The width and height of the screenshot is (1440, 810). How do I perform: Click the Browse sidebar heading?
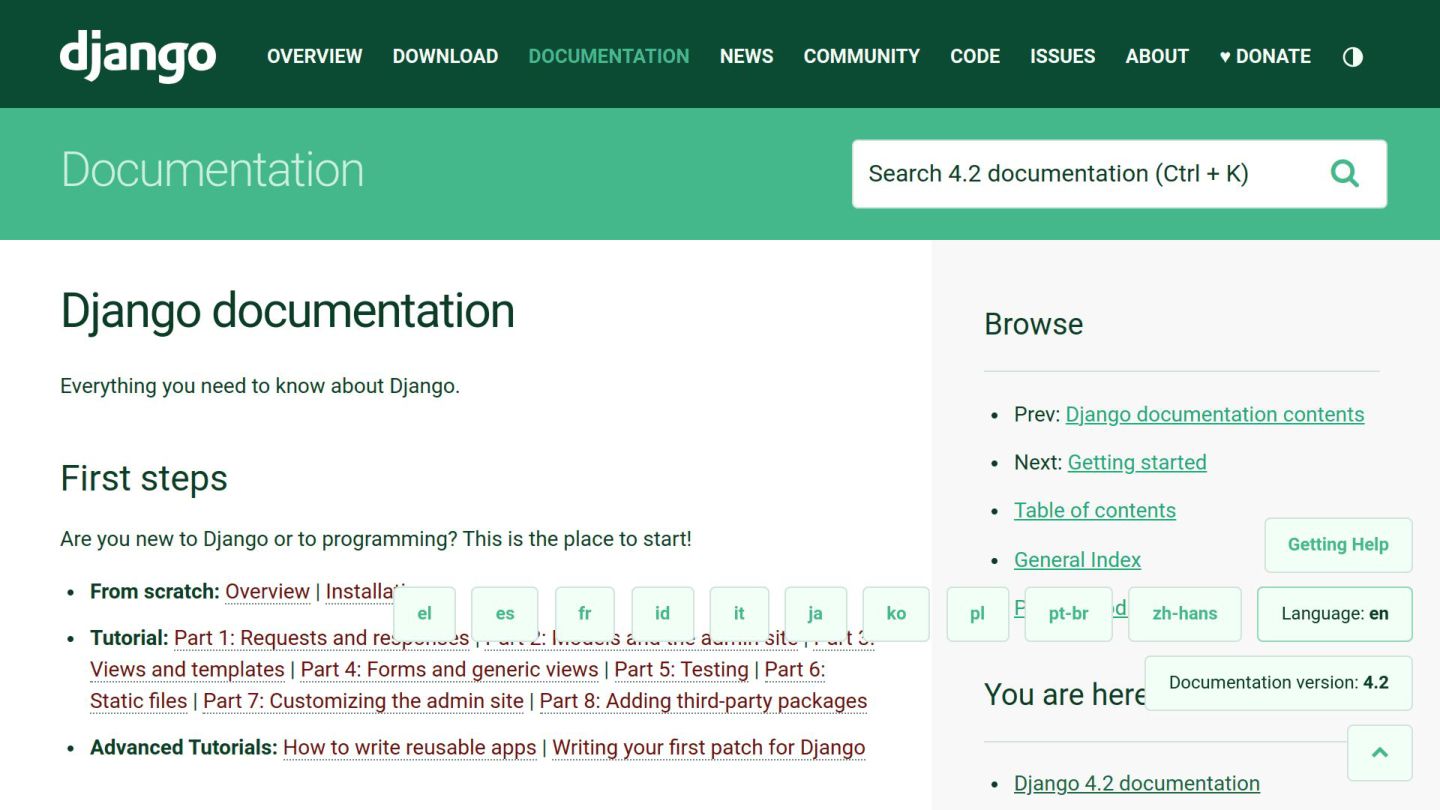pos(1033,324)
